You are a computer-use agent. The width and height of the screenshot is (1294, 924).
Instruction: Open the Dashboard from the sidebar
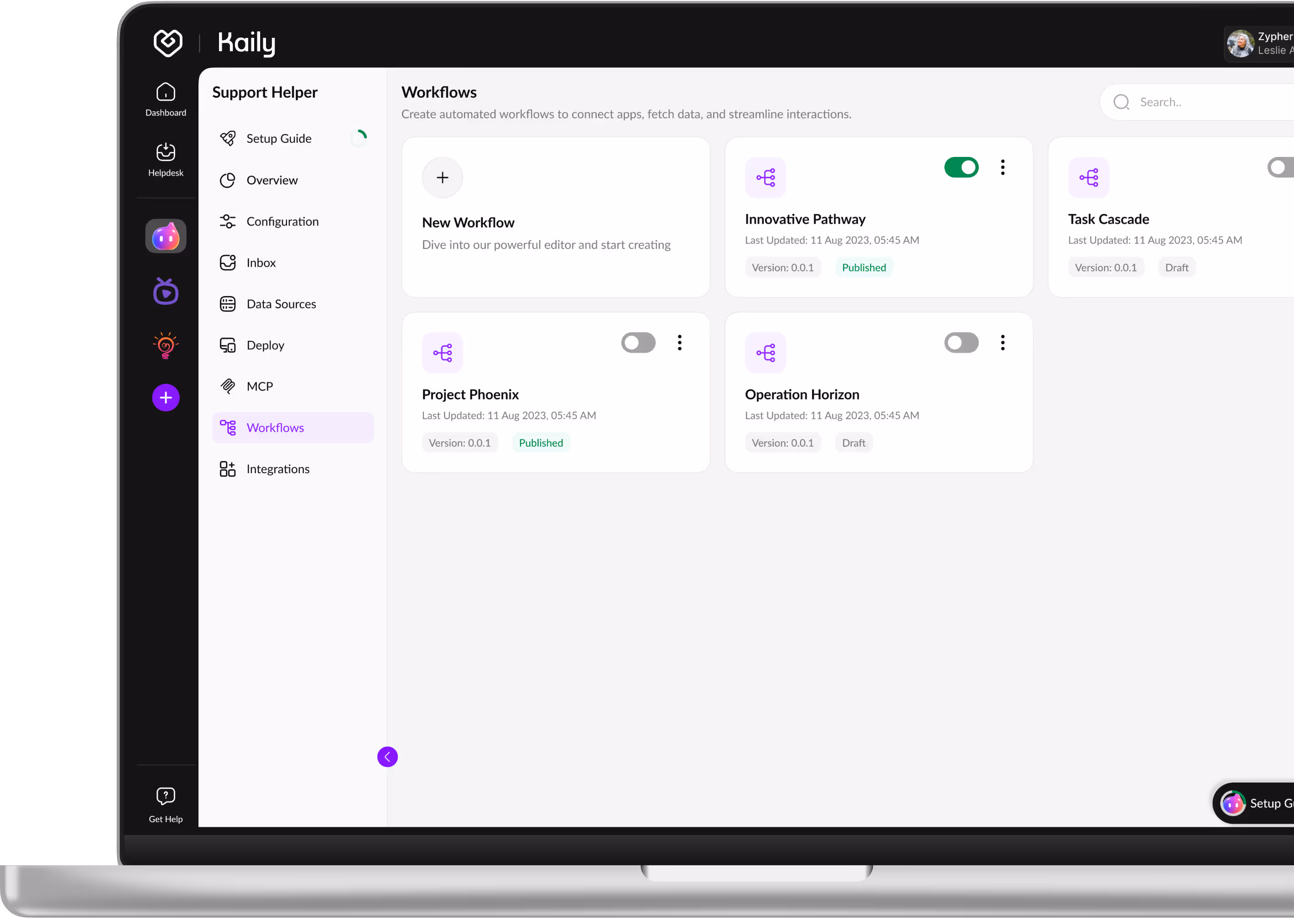[166, 98]
